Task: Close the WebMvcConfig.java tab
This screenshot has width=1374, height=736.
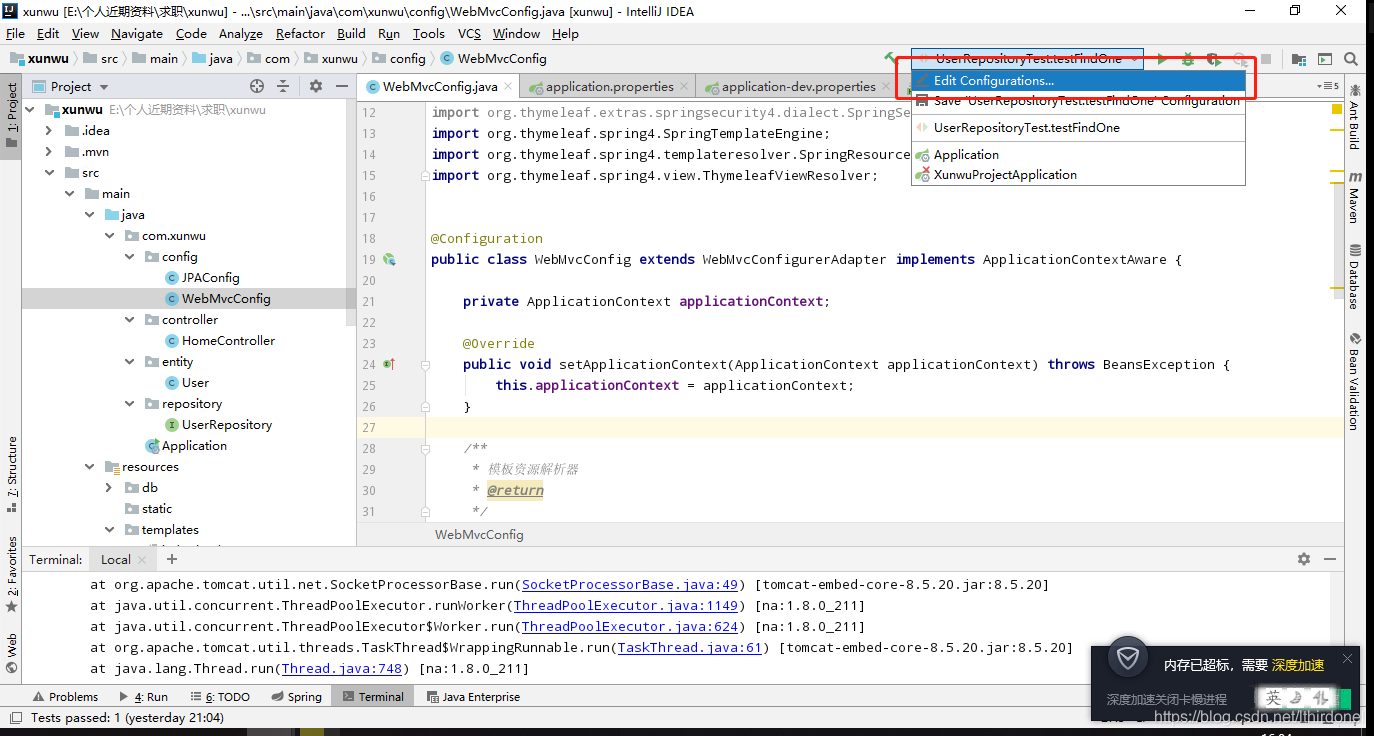Action: (x=507, y=86)
